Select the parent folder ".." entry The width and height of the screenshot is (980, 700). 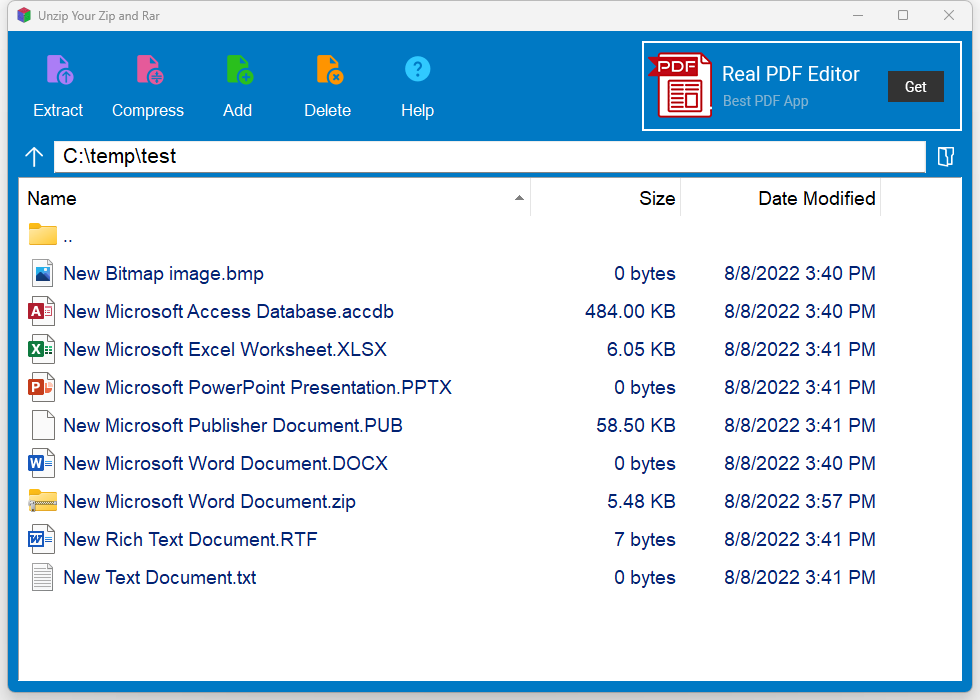(67, 236)
